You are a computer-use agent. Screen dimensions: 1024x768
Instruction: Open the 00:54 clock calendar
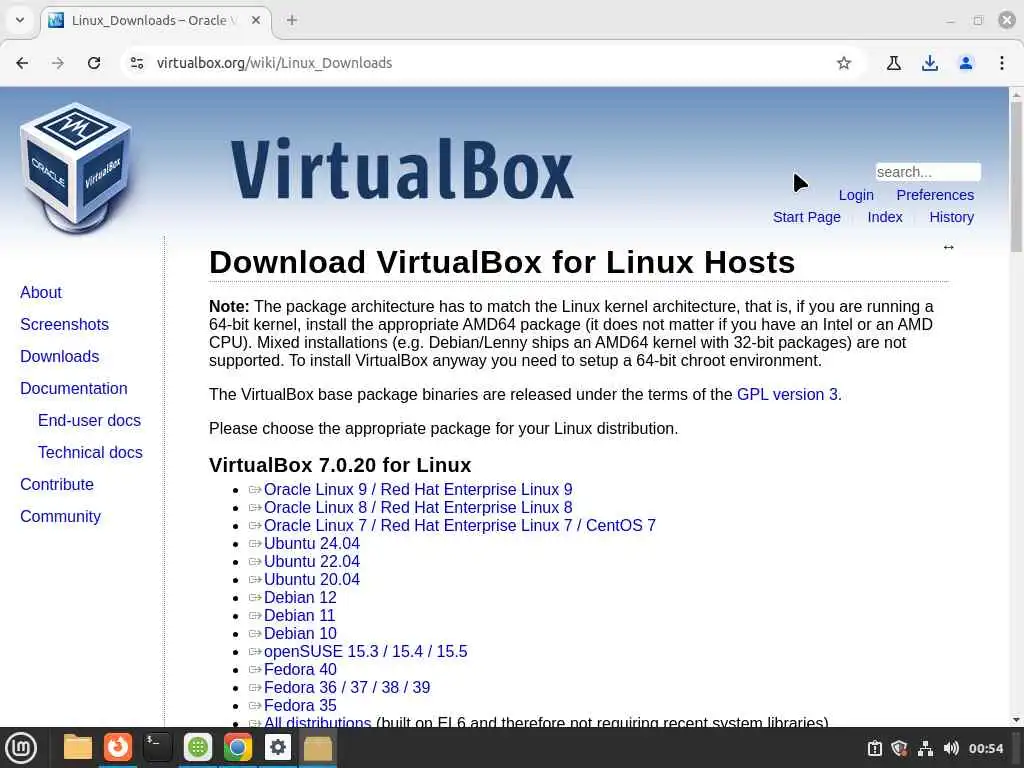(x=986, y=748)
